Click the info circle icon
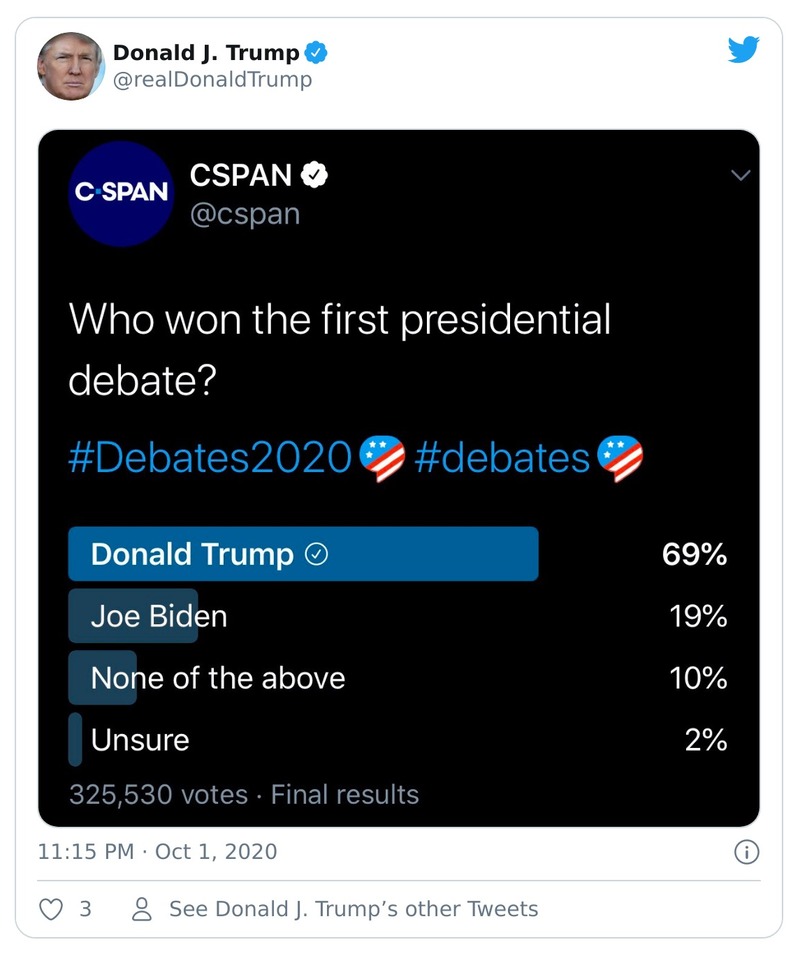800x956 pixels. (x=747, y=851)
